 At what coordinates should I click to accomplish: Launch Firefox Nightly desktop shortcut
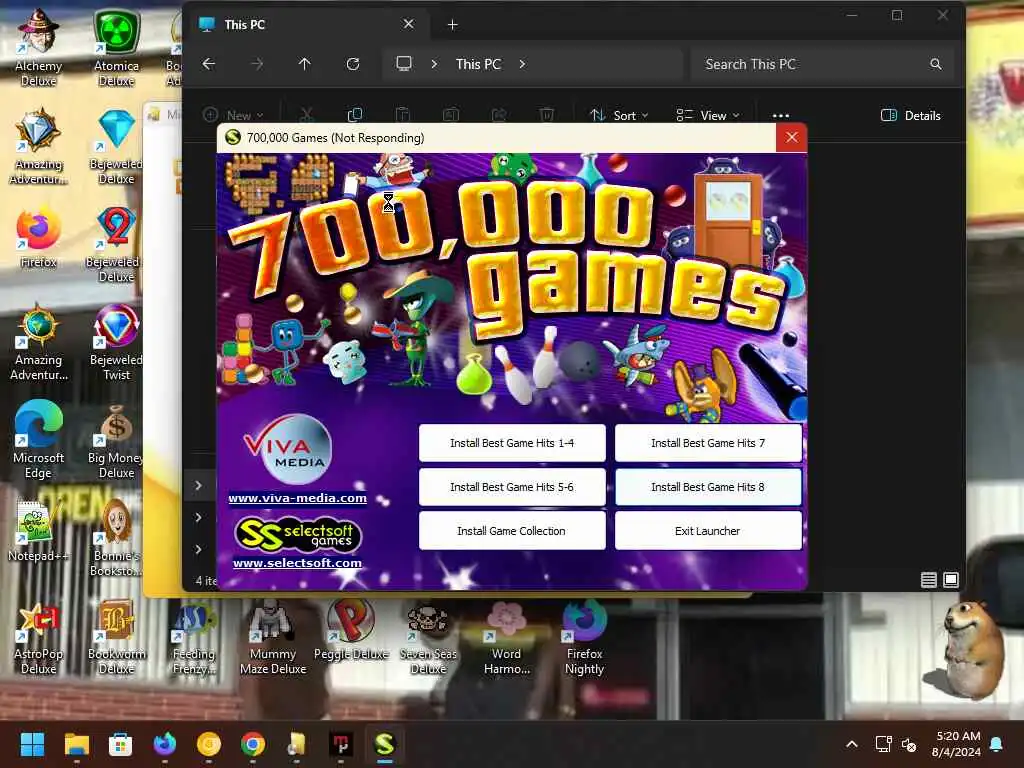584,637
